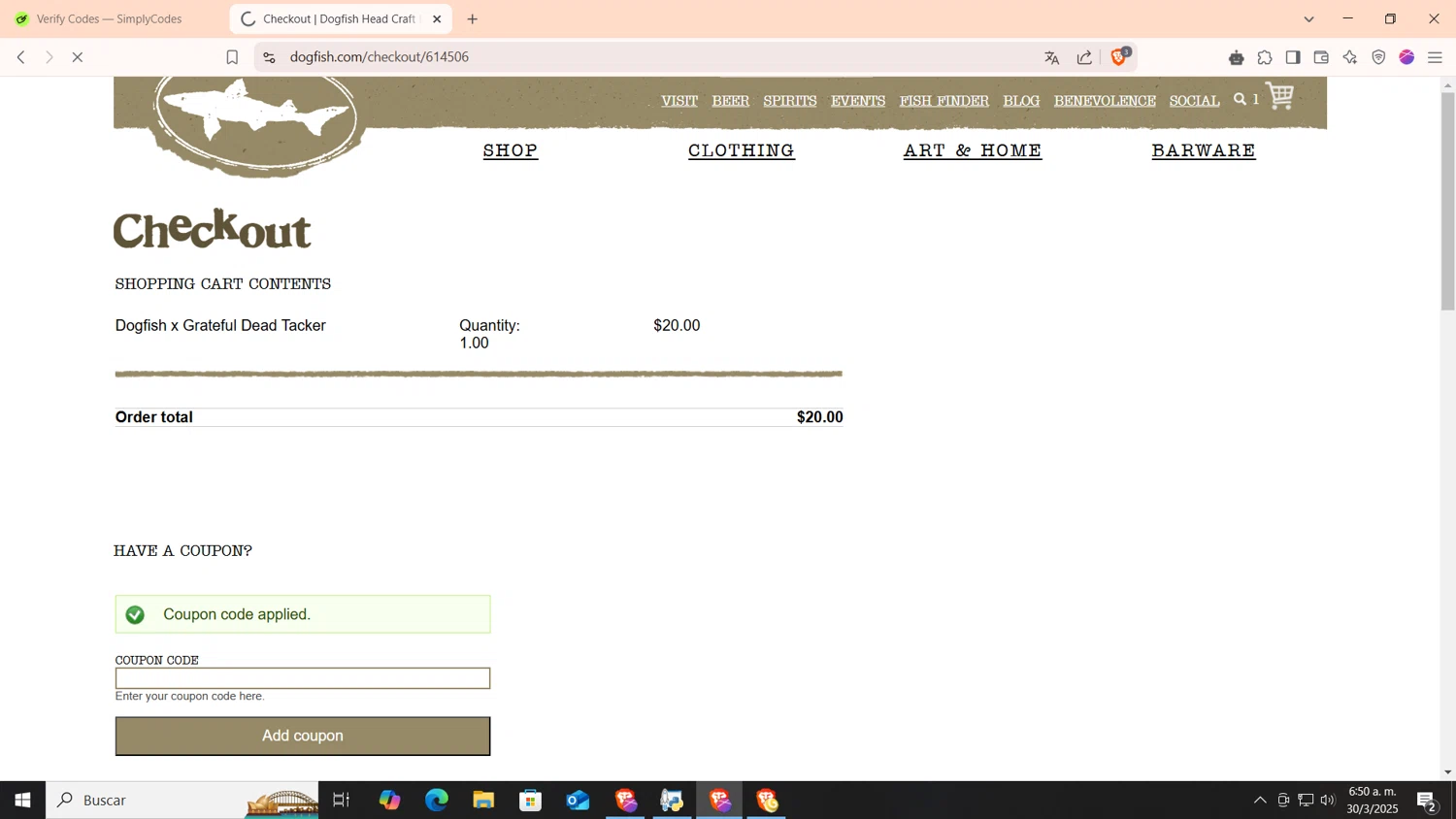Open the EVENTS menu link

[x=858, y=101]
